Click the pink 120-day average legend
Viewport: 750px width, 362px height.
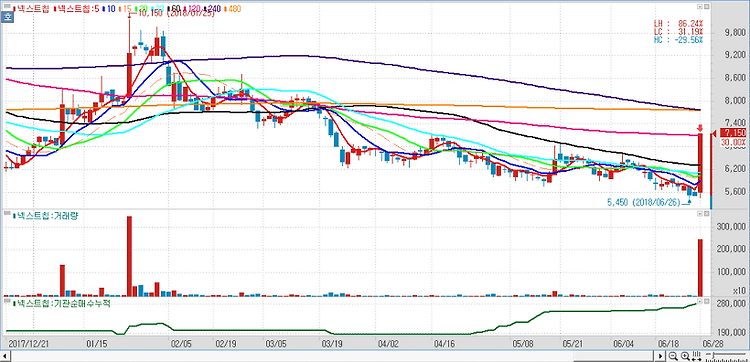[x=193, y=9]
